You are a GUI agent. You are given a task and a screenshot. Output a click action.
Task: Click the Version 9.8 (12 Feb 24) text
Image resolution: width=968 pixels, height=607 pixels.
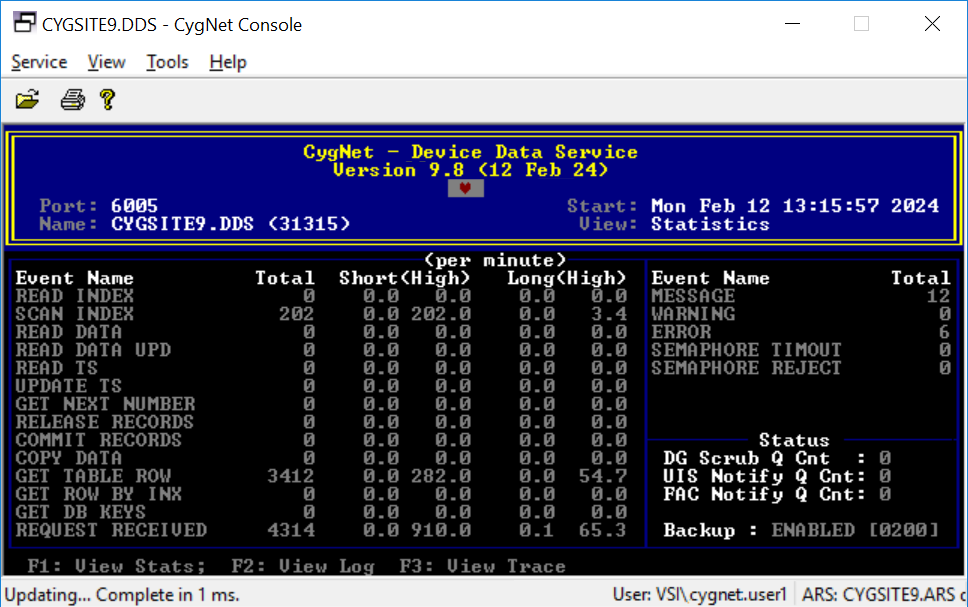pos(470,170)
